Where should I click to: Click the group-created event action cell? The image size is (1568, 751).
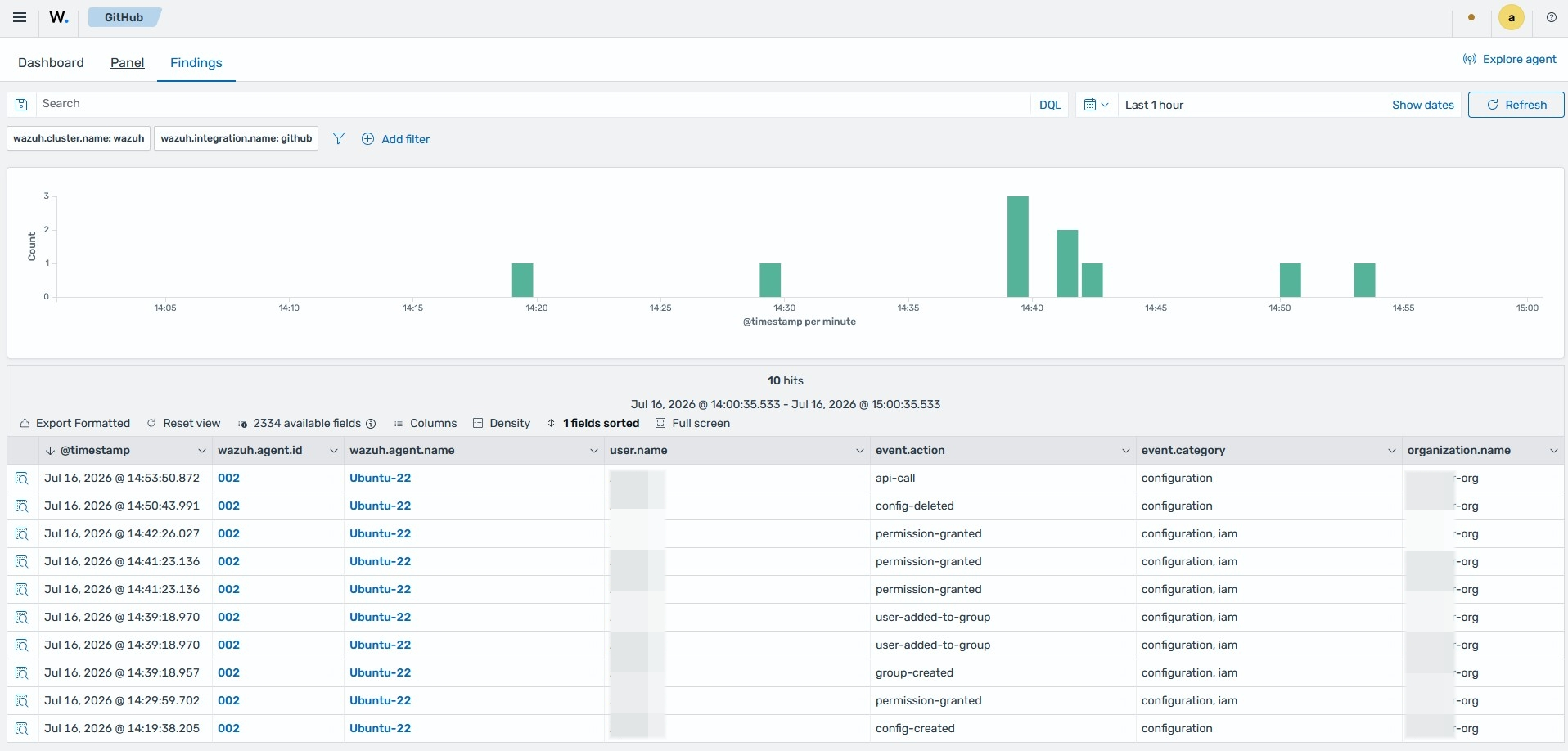tap(914, 672)
